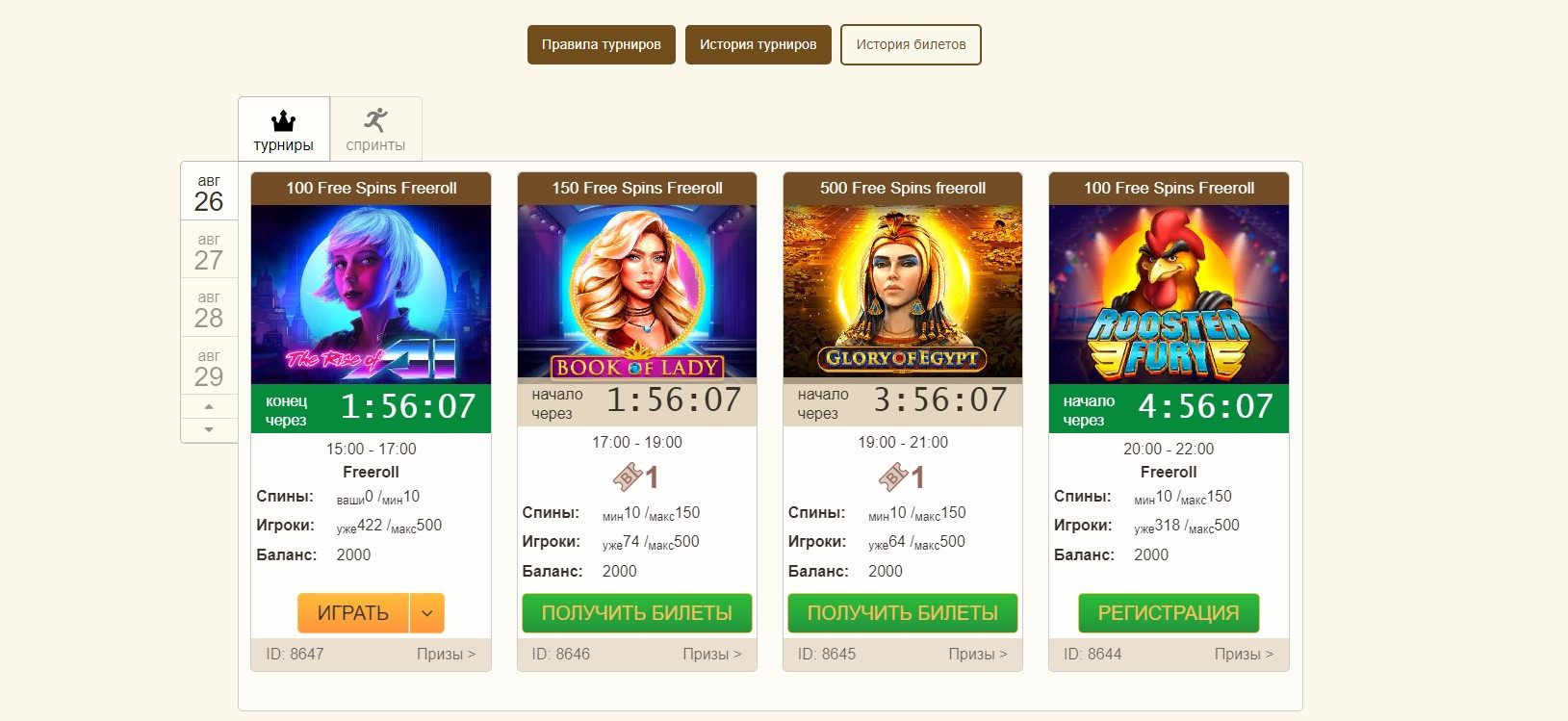Click ПОЛУЧИТЬ БИЛЕТЫ for Book of Lady
1568x721 pixels.
(x=637, y=613)
